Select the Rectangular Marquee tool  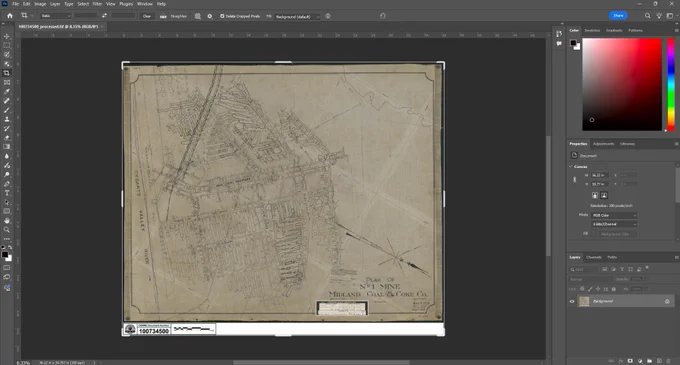click(7, 46)
